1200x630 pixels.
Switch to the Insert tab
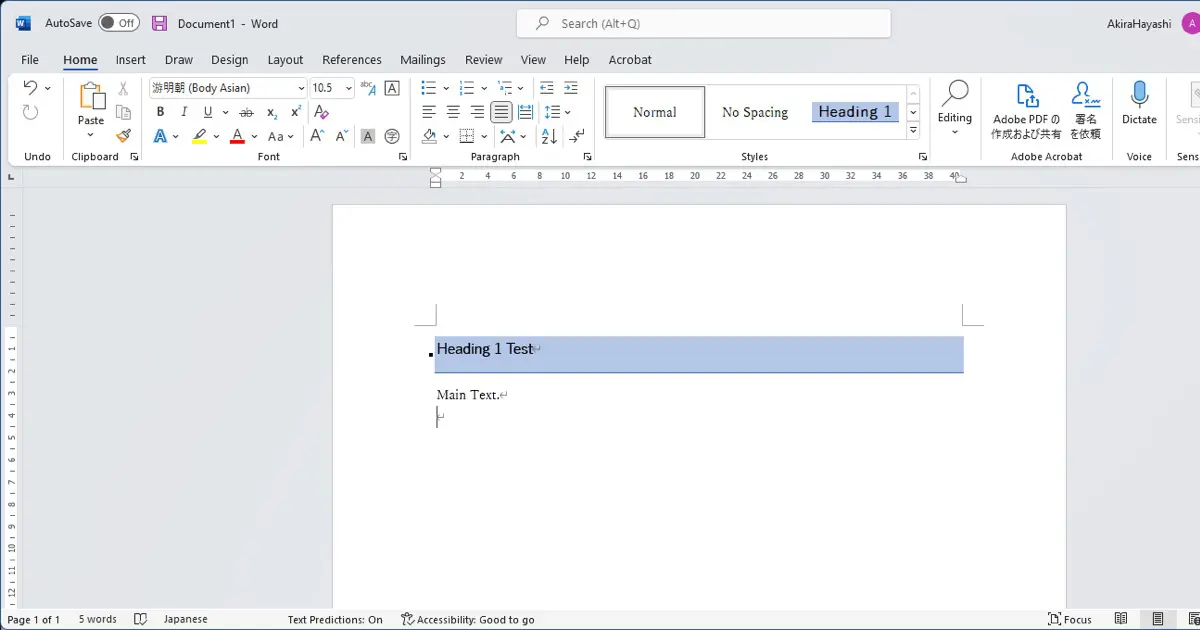[130, 60]
